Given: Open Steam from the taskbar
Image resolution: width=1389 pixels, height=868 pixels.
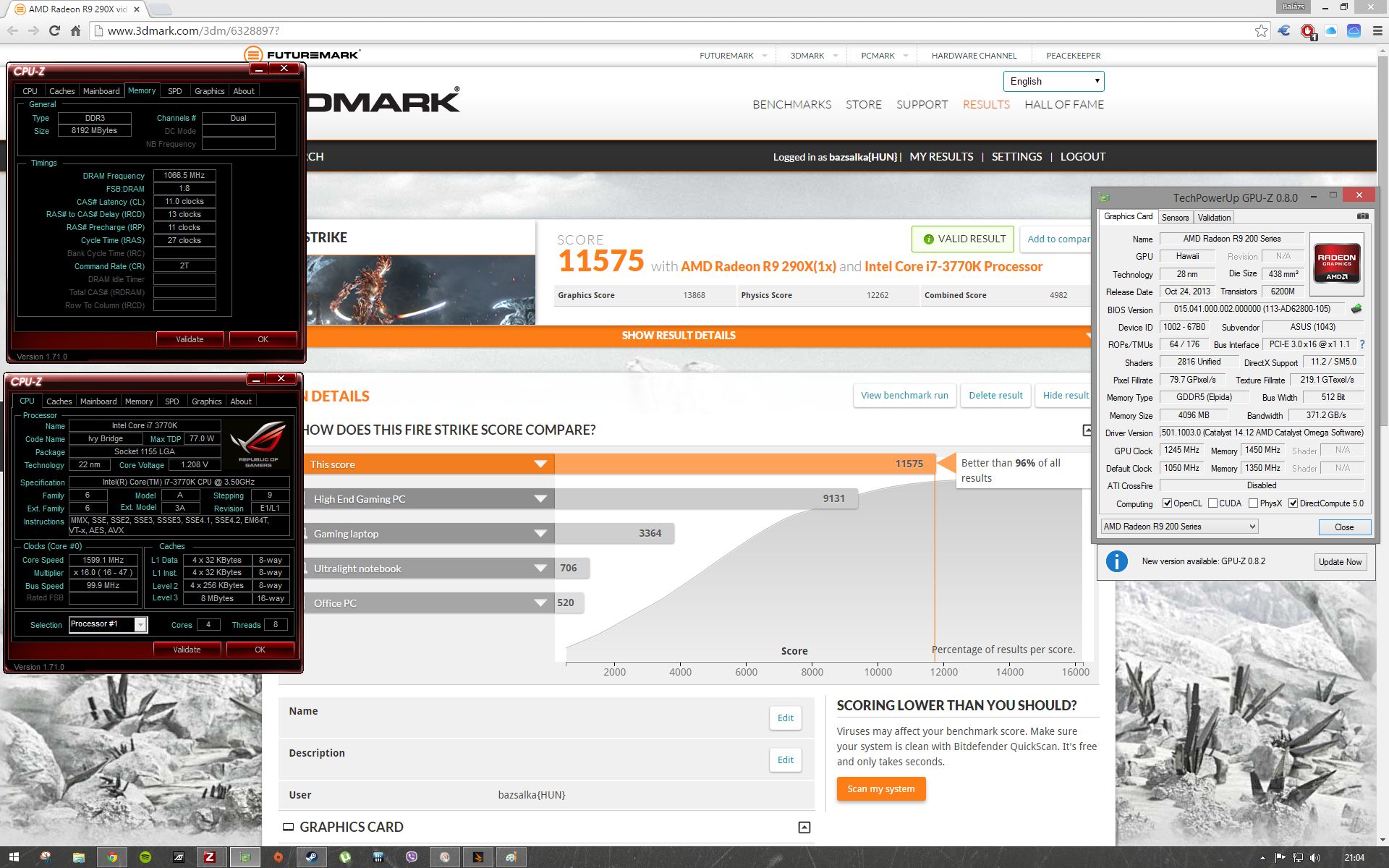Looking at the screenshot, I should tap(312, 857).
